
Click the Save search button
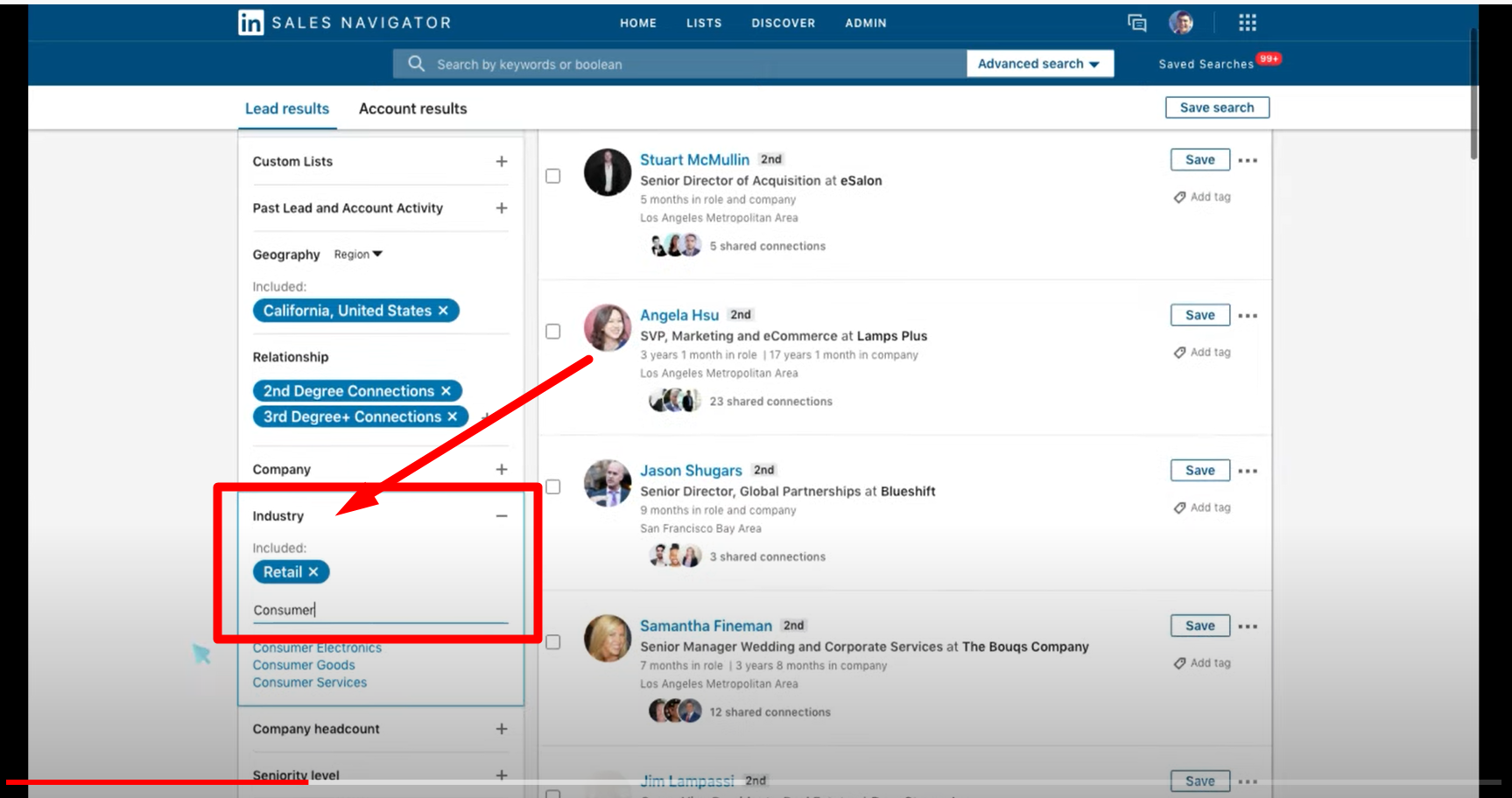(x=1217, y=108)
